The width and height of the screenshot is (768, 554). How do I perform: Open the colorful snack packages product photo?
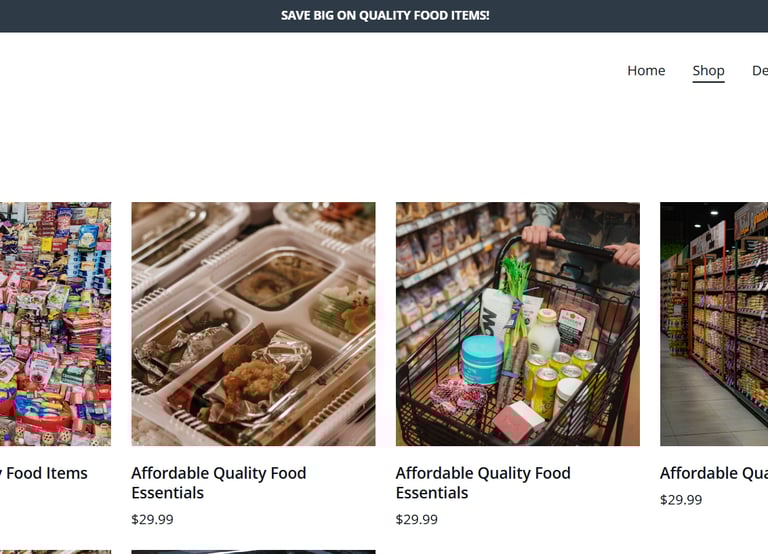[x=55, y=324]
